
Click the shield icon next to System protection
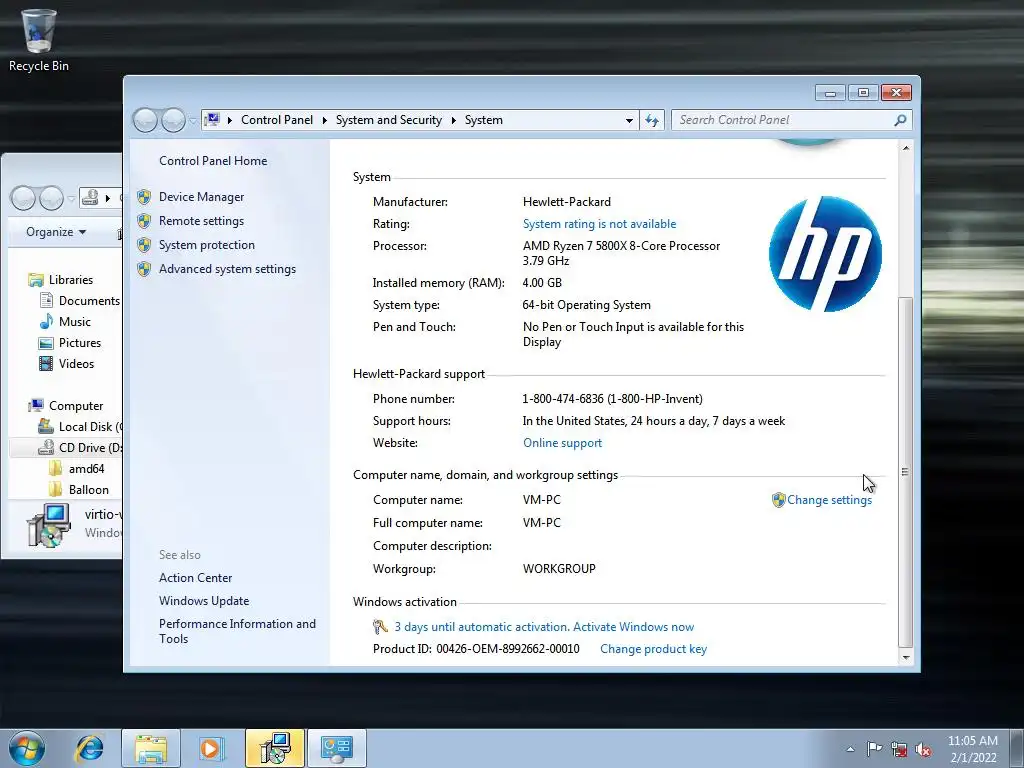[x=144, y=246]
